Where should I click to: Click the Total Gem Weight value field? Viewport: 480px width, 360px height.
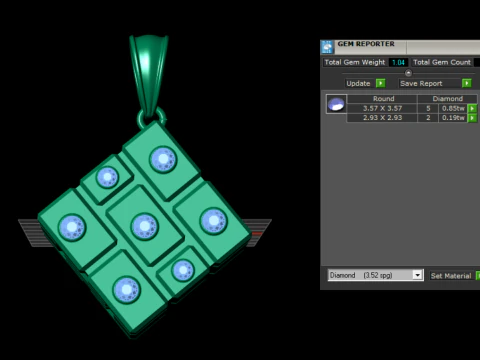coord(398,62)
